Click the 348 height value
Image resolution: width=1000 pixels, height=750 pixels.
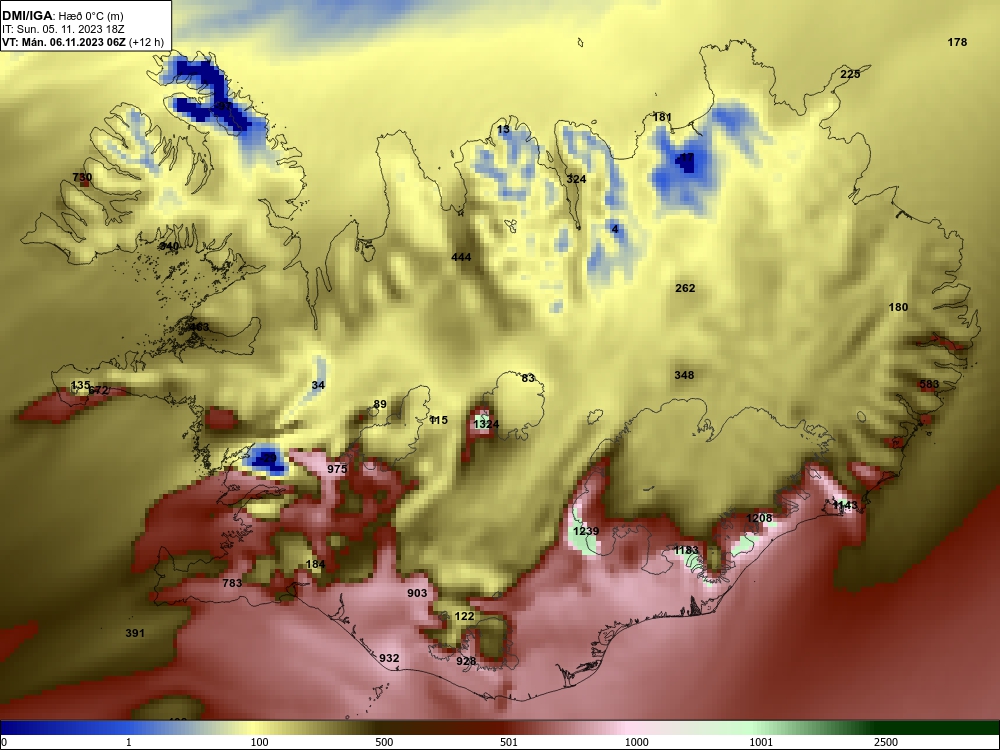pos(684,375)
